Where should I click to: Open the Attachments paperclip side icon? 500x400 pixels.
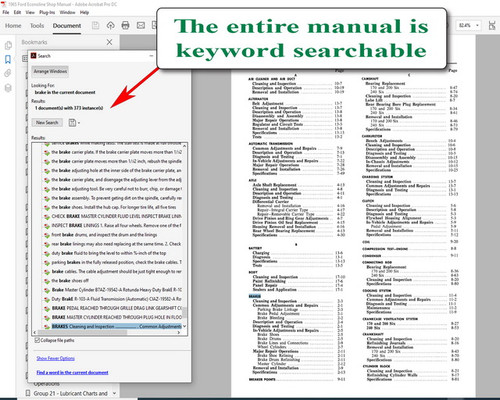[x=8, y=73]
